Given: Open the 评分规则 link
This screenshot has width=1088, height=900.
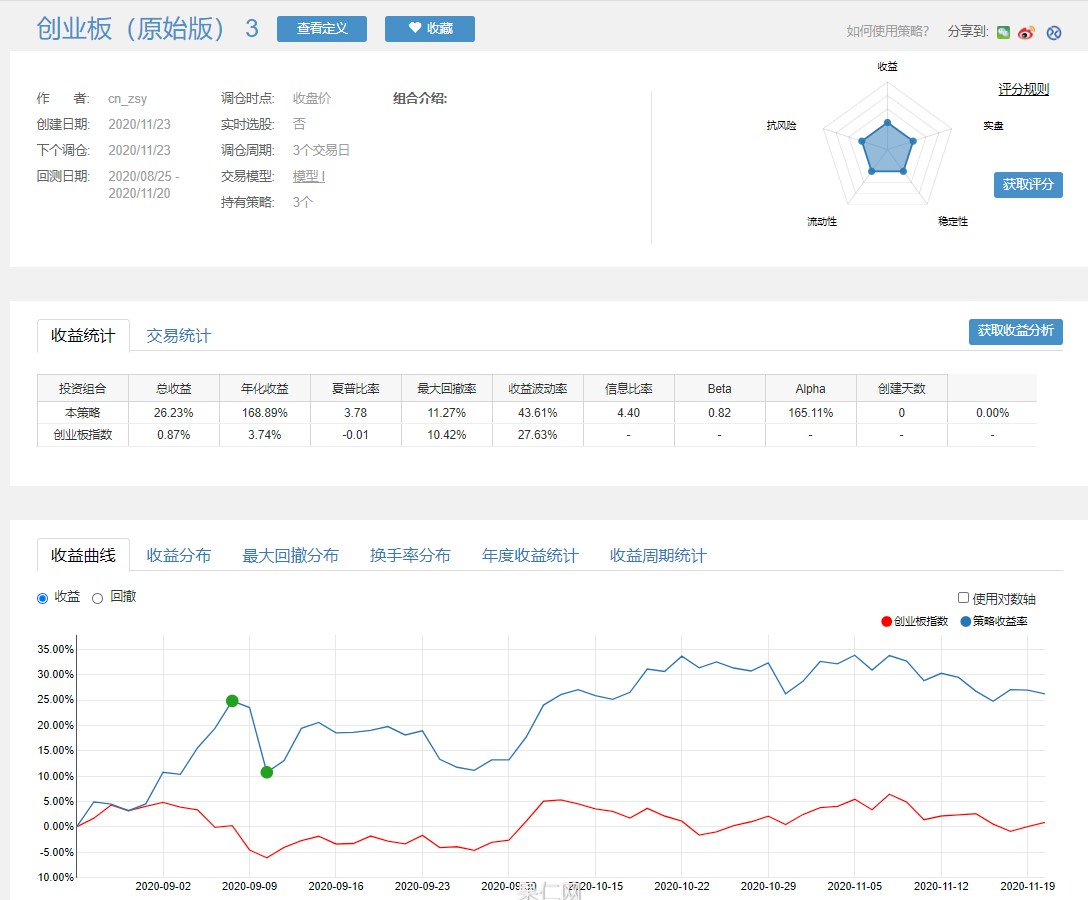Looking at the screenshot, I should click(x=1023, y=89).
